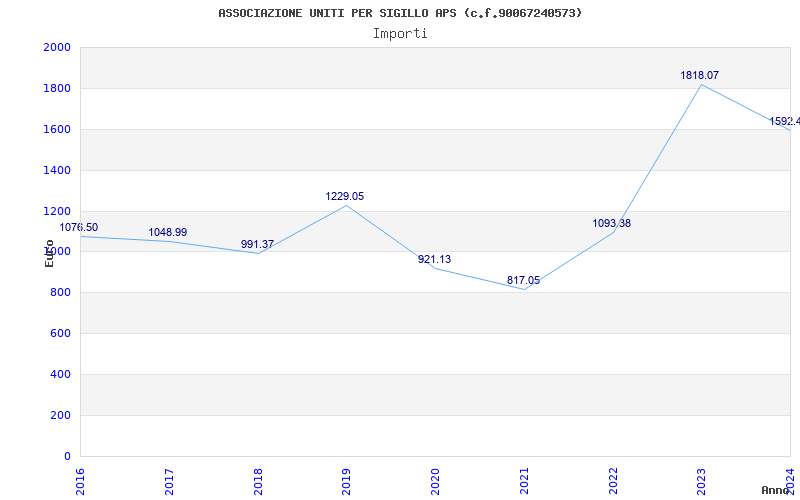Click the 600 y-axis value
800x500 pixels.
(x=60, y=334)
